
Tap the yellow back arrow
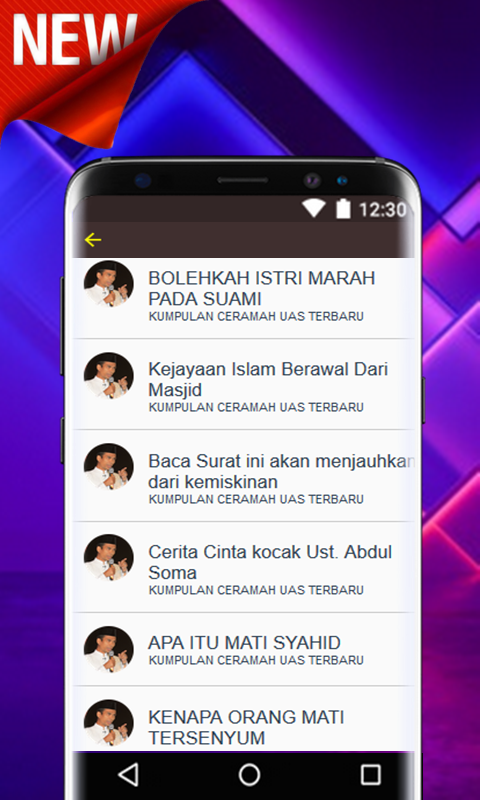pyautogui.click(x=93, y=240)
